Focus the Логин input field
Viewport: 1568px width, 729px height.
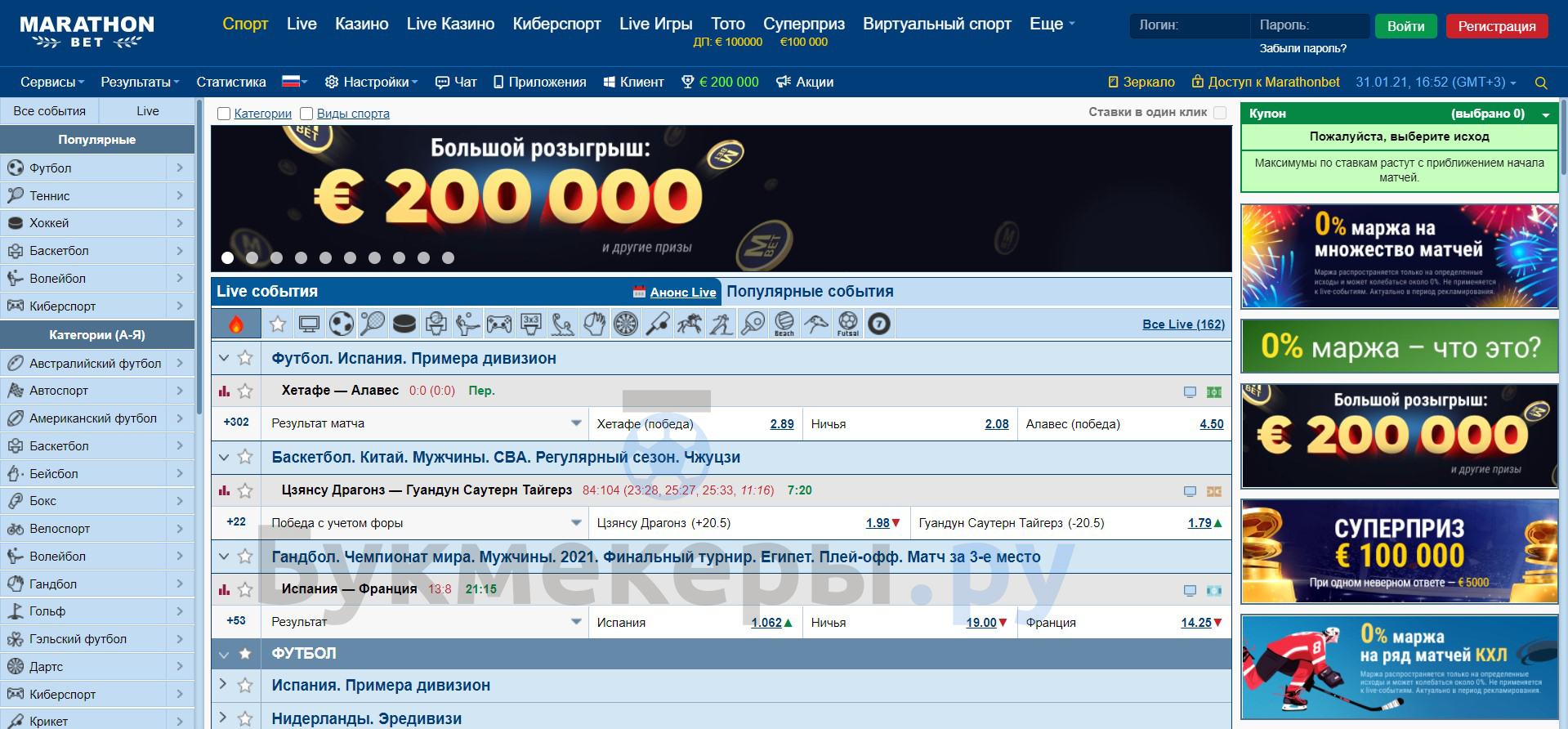(x=1190, y=25)
